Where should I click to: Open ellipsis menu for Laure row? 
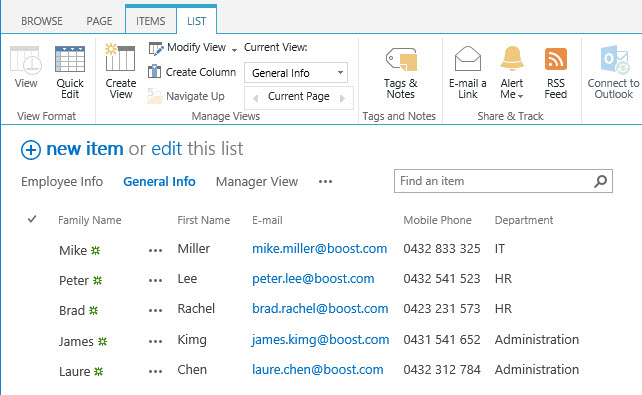click(x=155, y=372)
